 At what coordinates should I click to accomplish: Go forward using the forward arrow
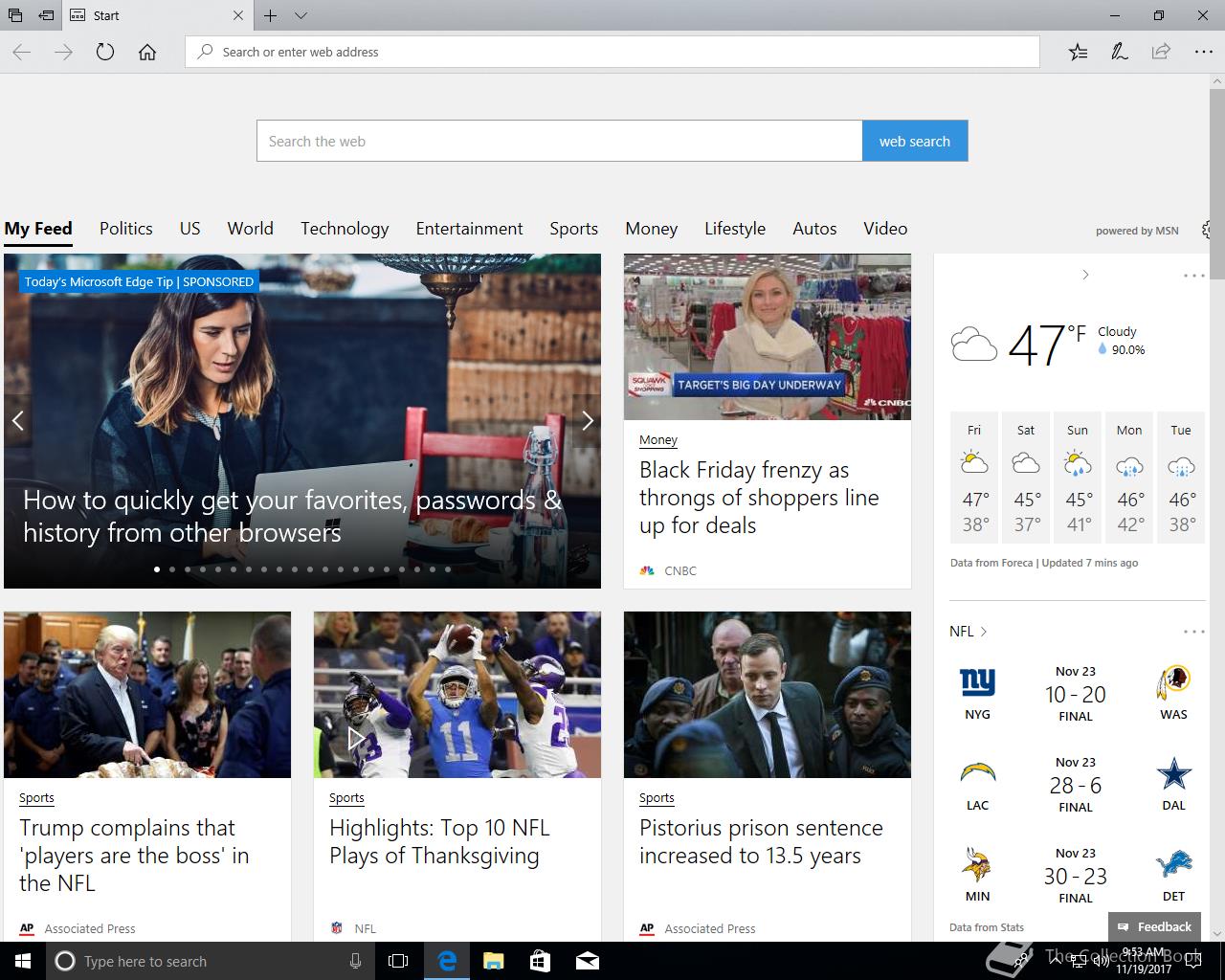pos(64,52)
